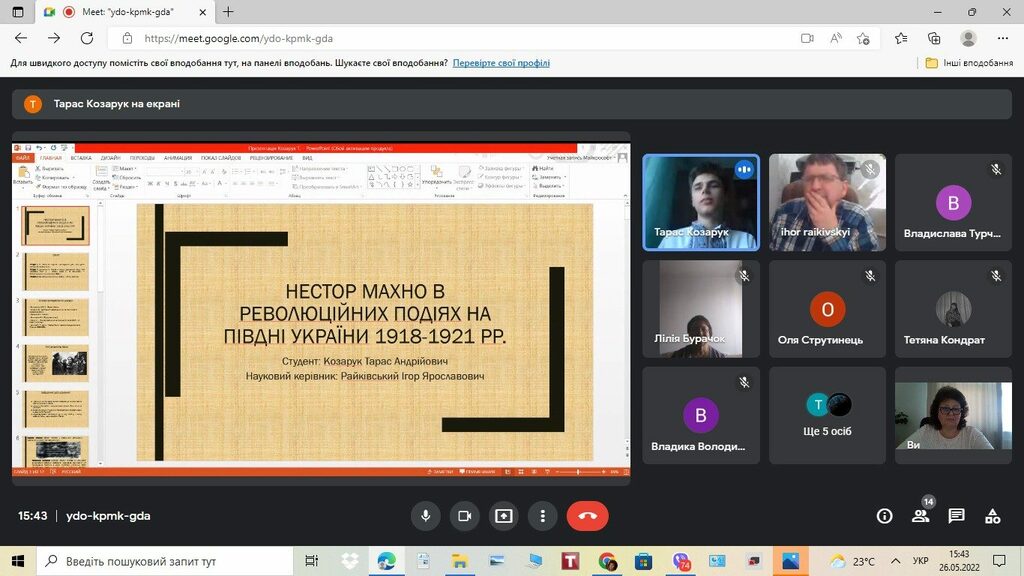Viewport: 1024px width, 576px height.
Task: Toggle the microphone in the call bar
Action: 426,516
